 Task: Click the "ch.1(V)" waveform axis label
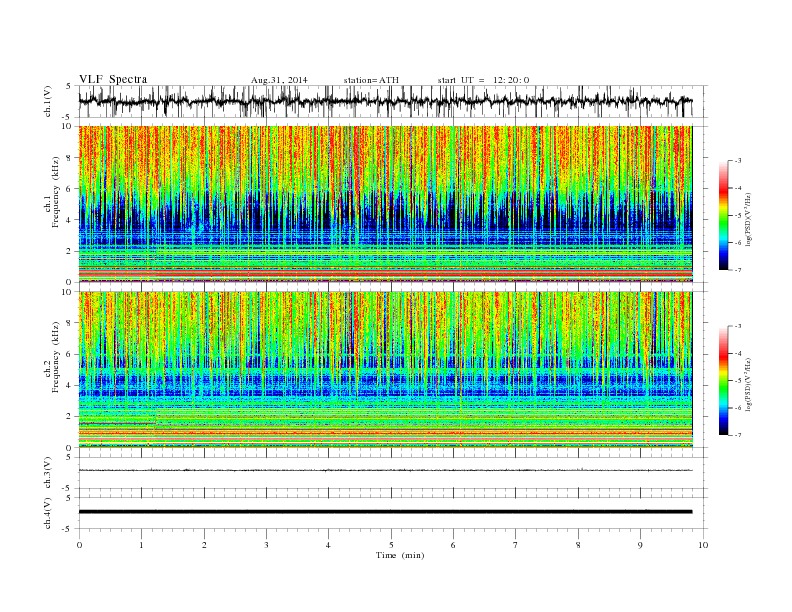coord(48,101)
